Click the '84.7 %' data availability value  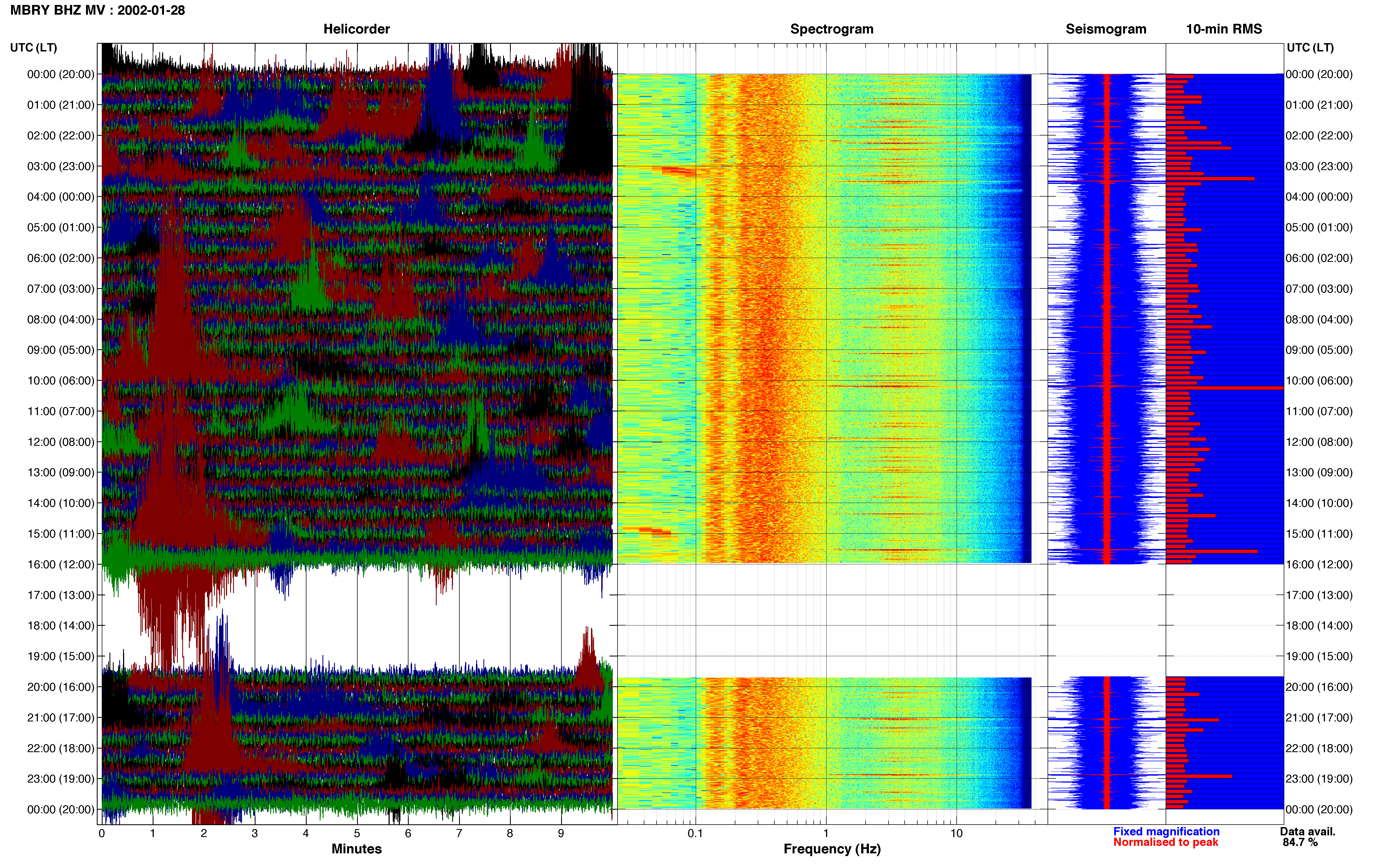pyautogui.click(x=1300, y=842)
